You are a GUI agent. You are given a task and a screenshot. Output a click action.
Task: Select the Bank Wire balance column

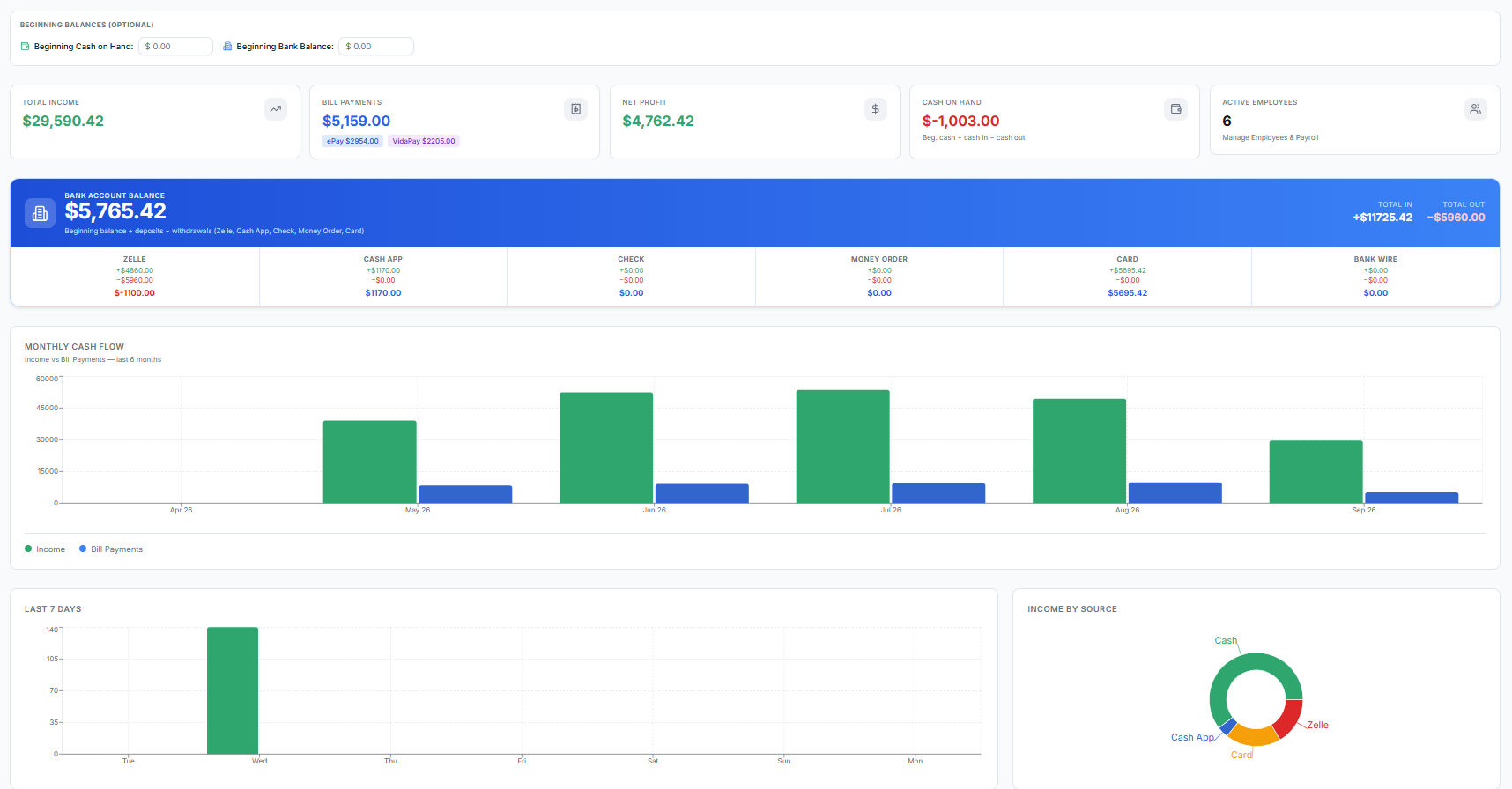click(1375, 277)
